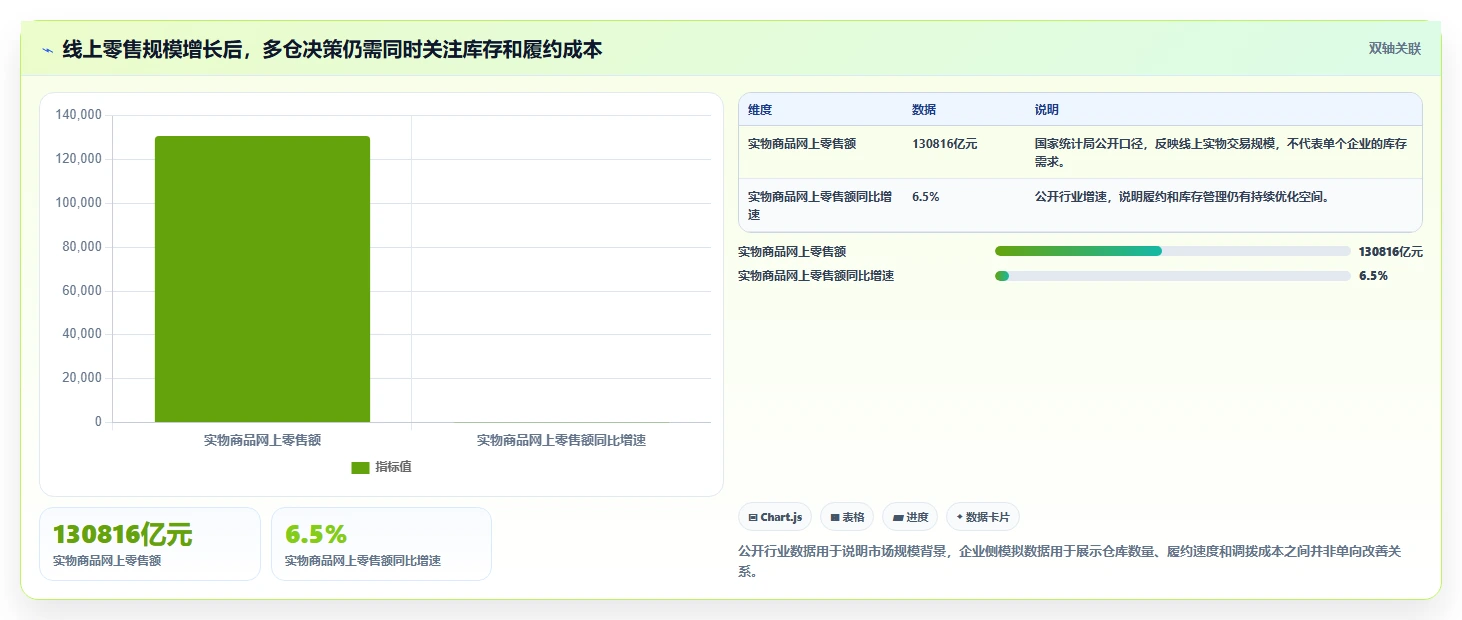
Task: Open the 130816亿元 data card
Action: coord(150,544)
